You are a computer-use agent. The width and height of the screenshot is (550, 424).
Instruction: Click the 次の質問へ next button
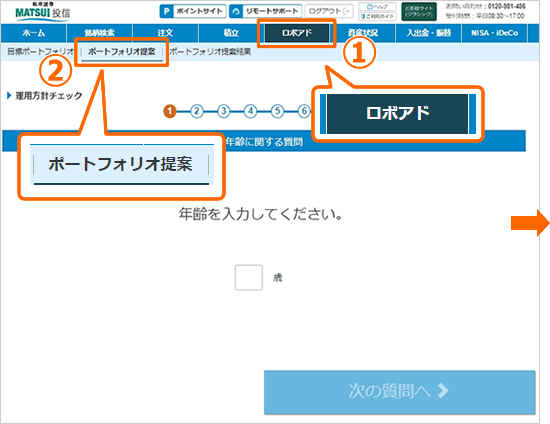pyautogui.click(x=399, y=392)
